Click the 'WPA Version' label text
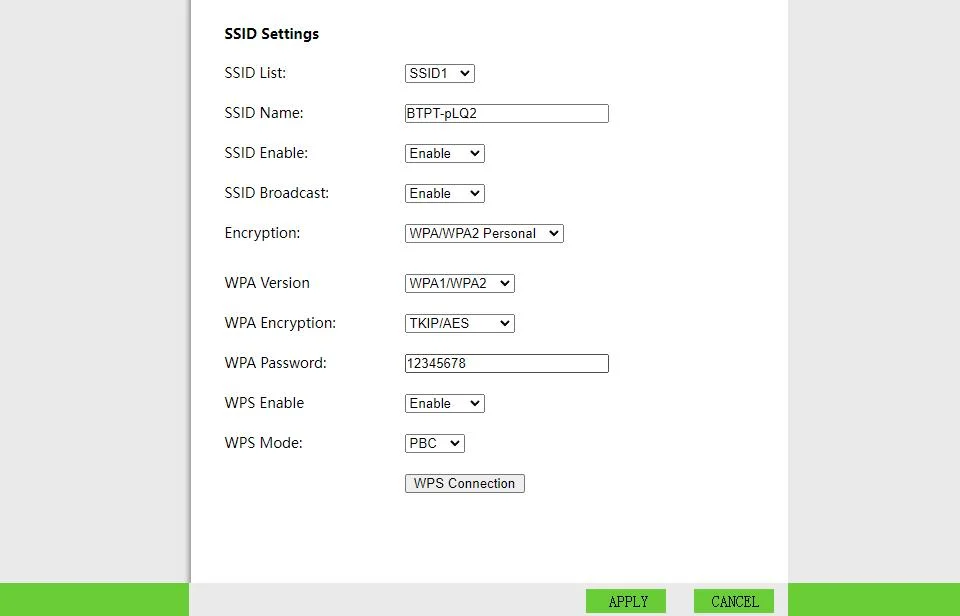 (x=267, y=283)
